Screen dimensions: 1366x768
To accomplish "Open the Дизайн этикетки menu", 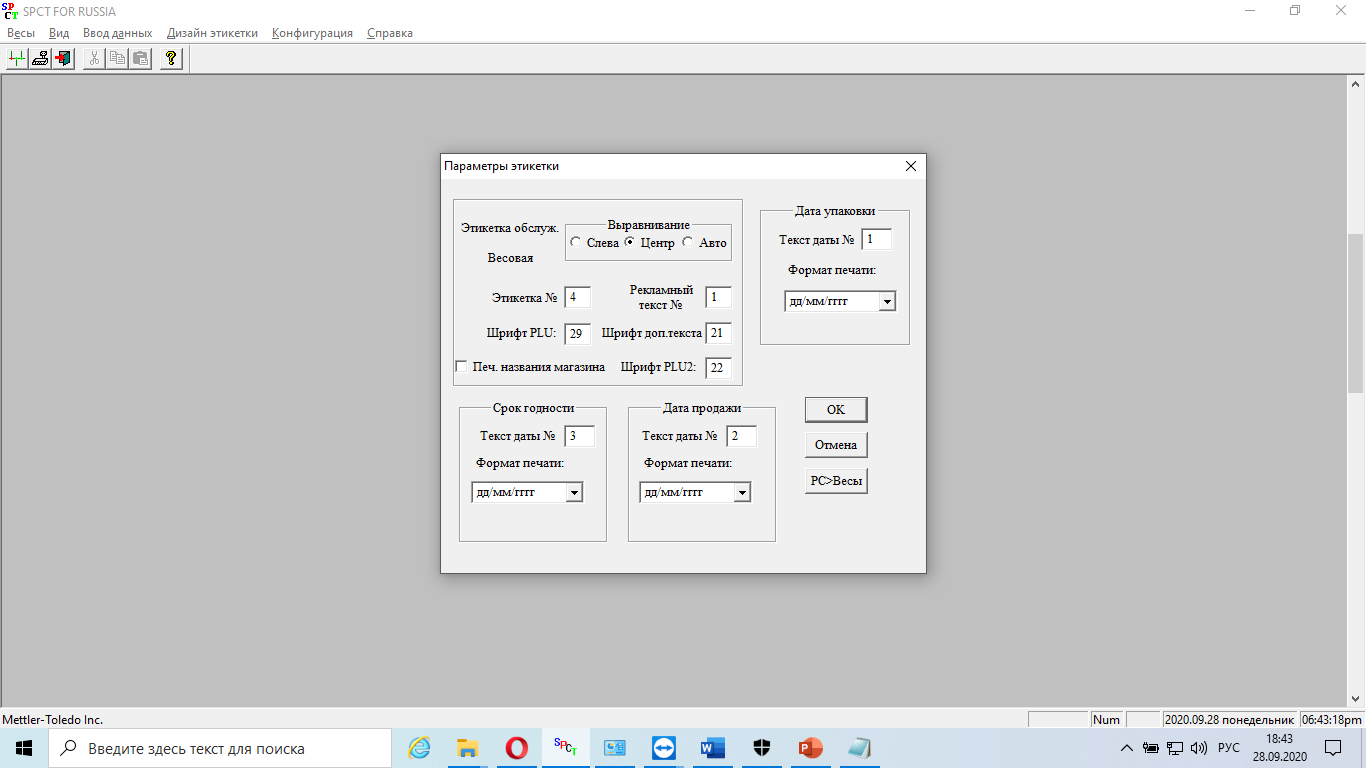I will [212, 33].
